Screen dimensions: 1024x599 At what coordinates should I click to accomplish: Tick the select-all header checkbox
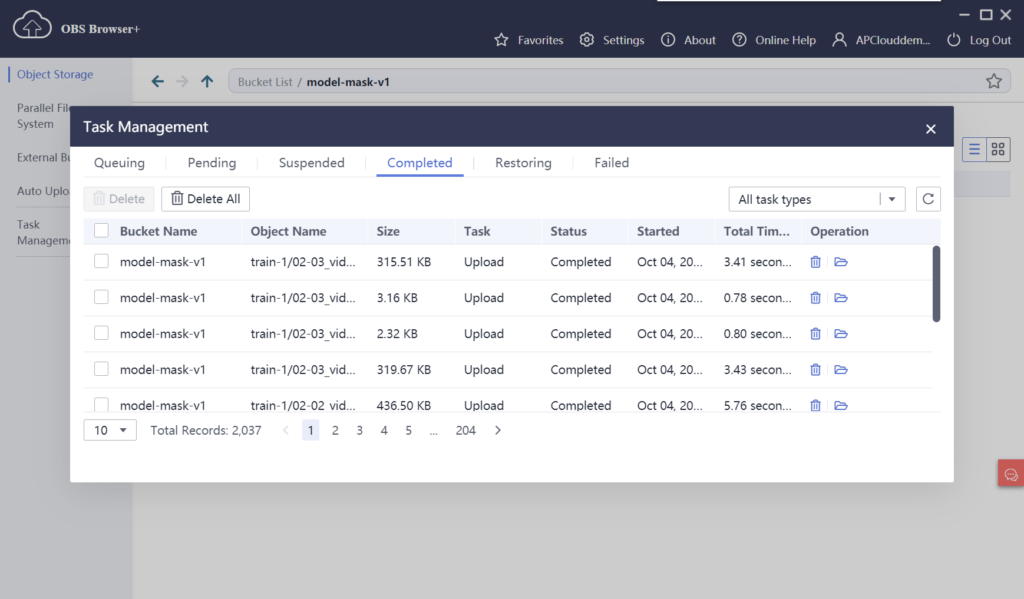click(101, 231)
